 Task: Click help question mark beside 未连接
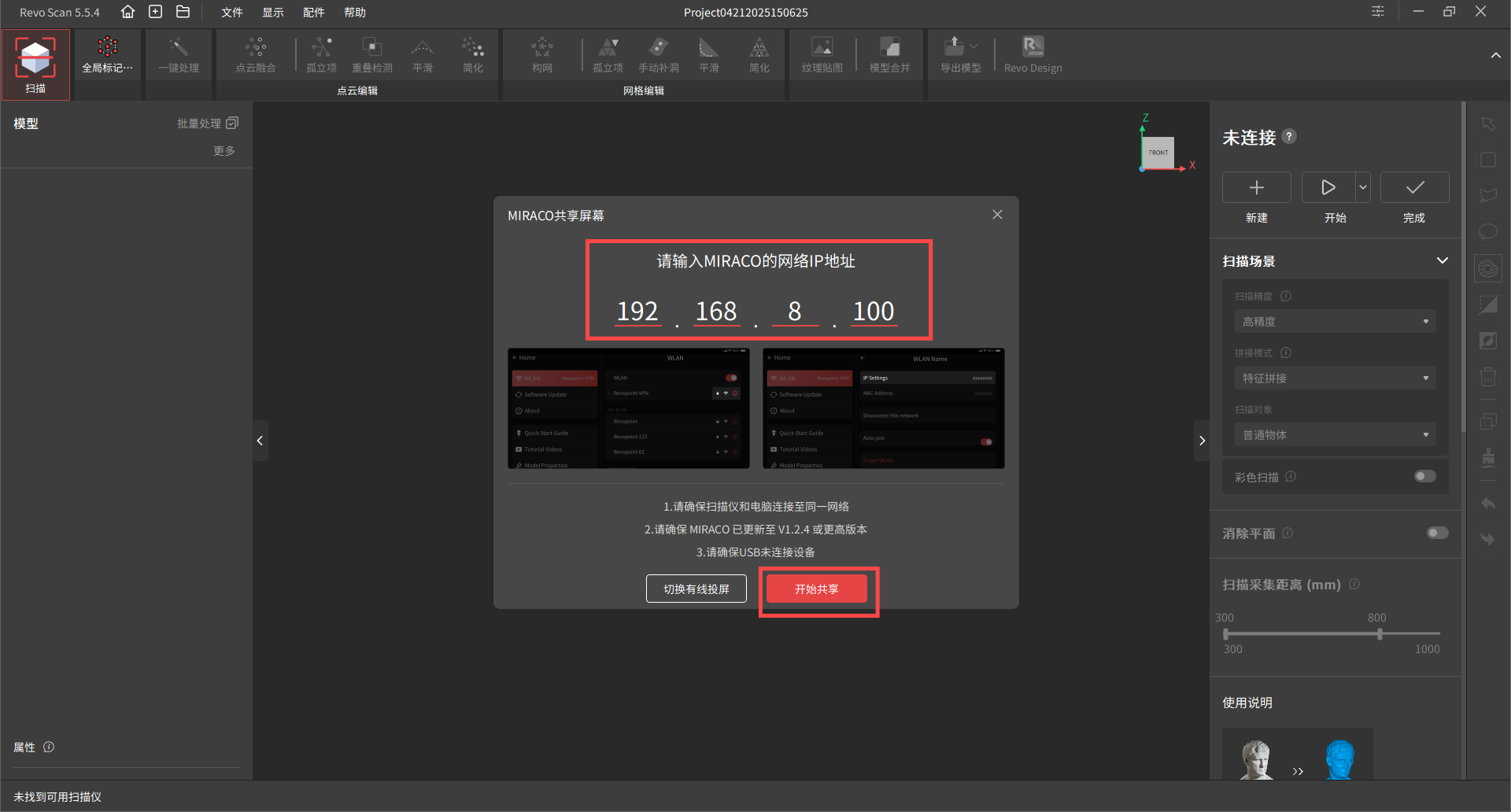click(1289, 136)
